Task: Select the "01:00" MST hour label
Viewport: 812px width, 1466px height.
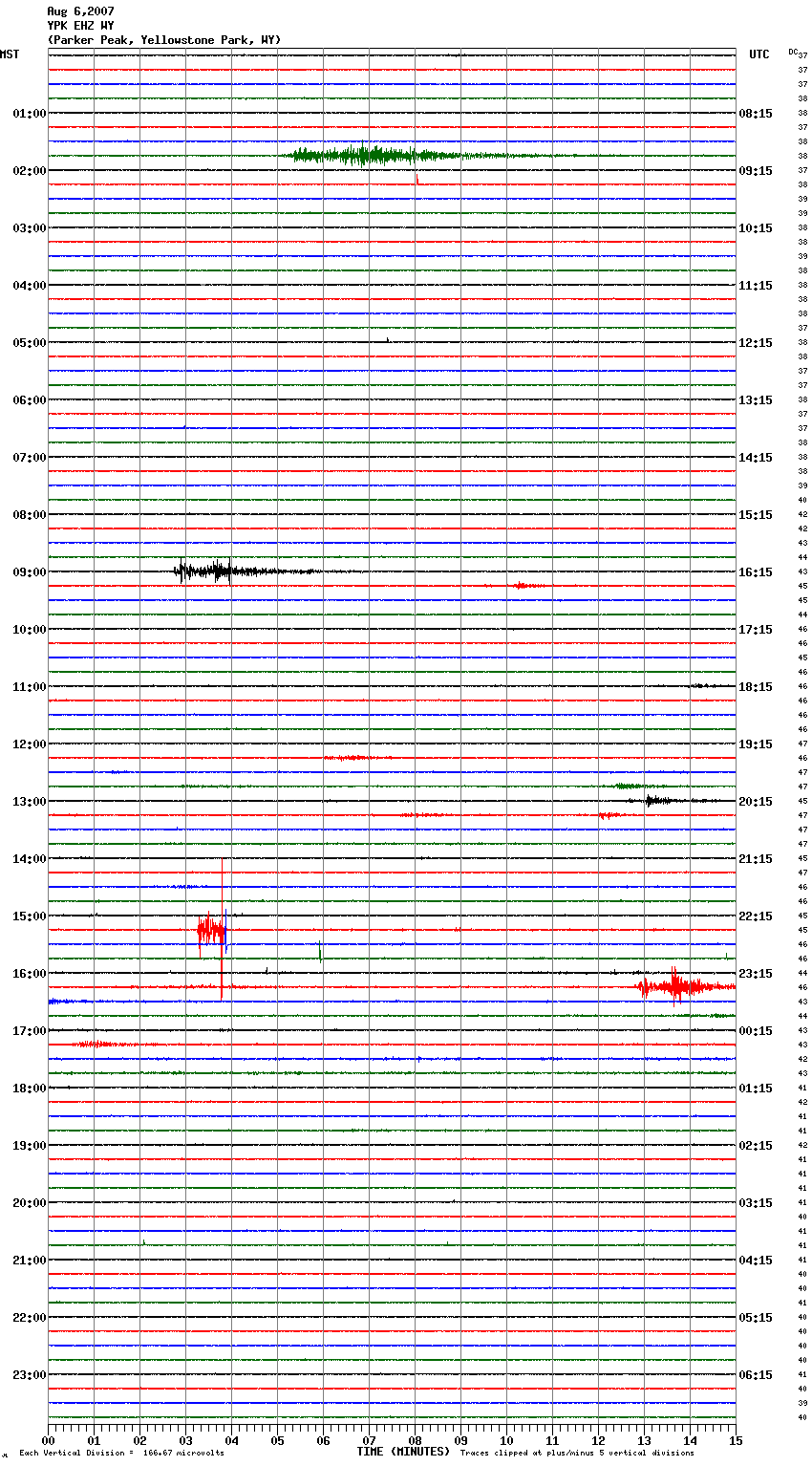Action: pyautogui.click(x=30, y=114)
